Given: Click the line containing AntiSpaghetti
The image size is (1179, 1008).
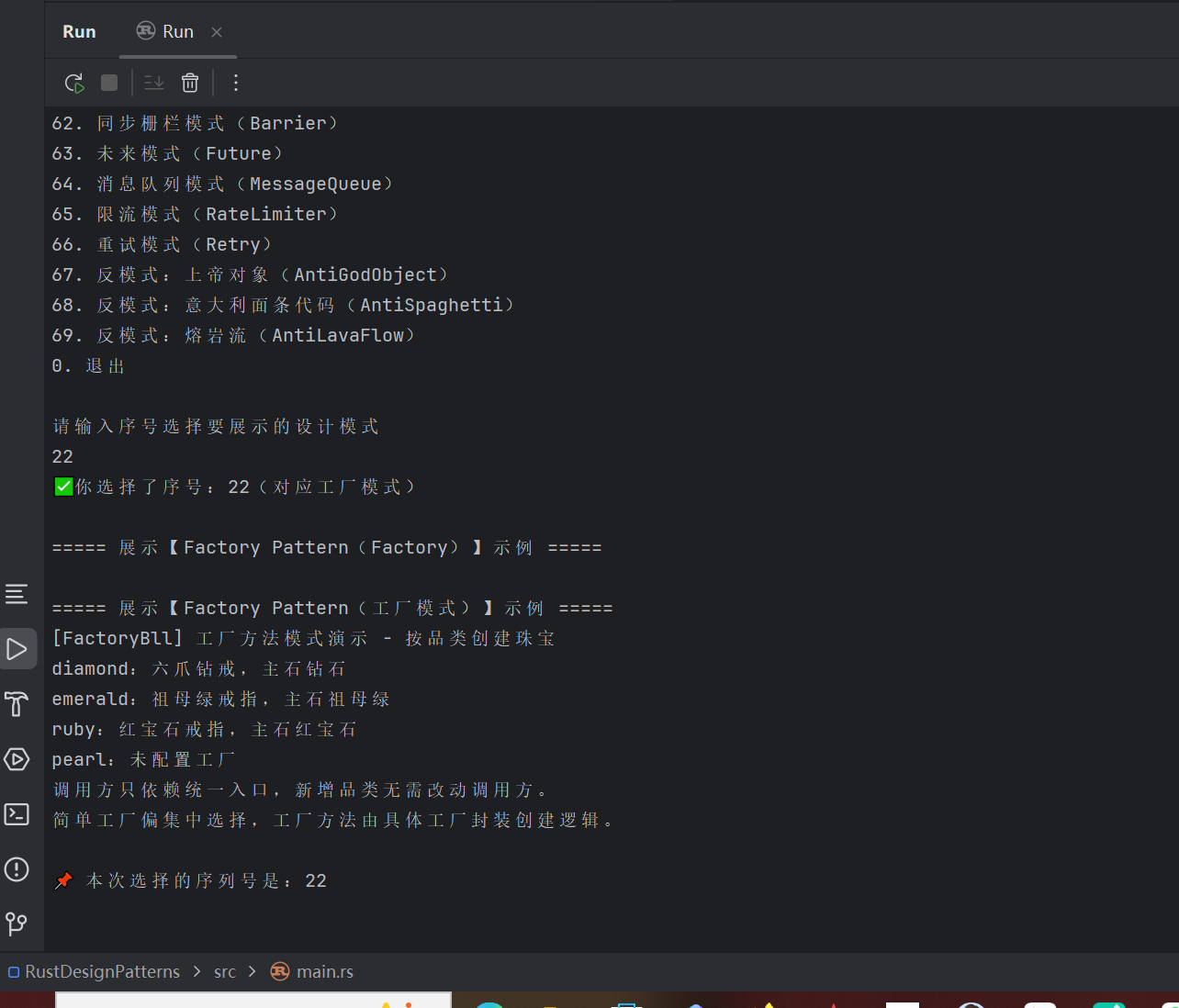Looking at the screenshot, I should [284, 305].
